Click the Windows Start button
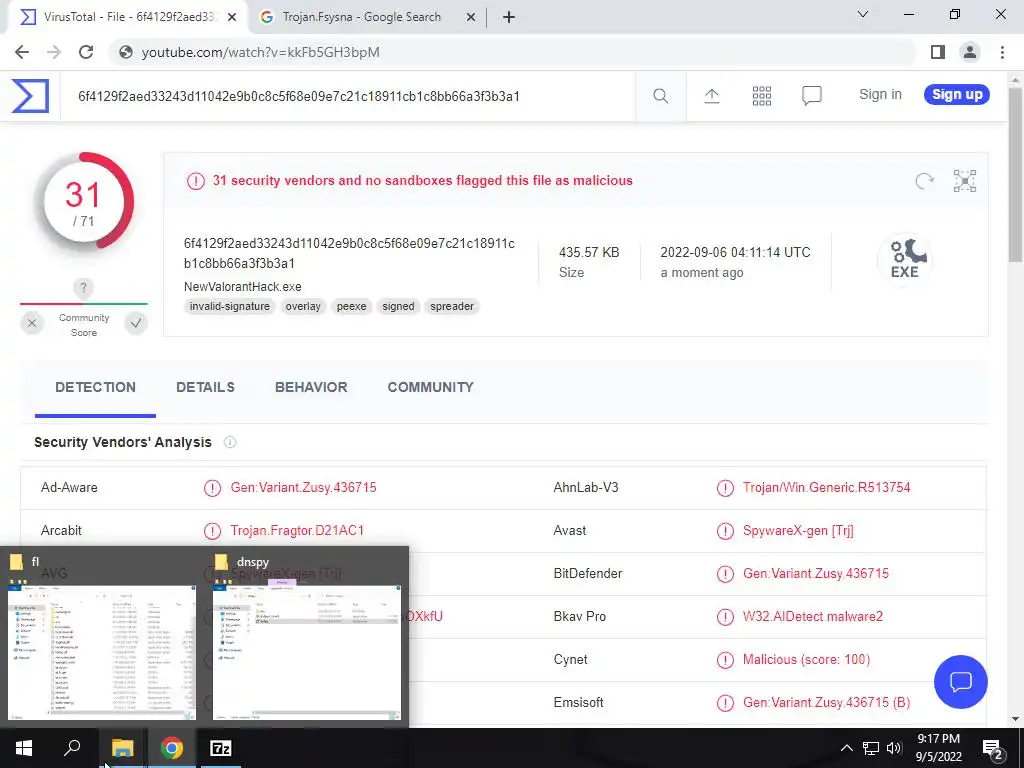 (x=24, y=748)
